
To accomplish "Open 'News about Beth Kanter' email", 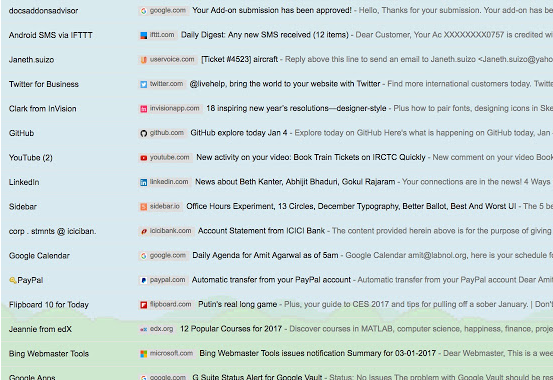I will pyautogui.click(x=295, y=182).
